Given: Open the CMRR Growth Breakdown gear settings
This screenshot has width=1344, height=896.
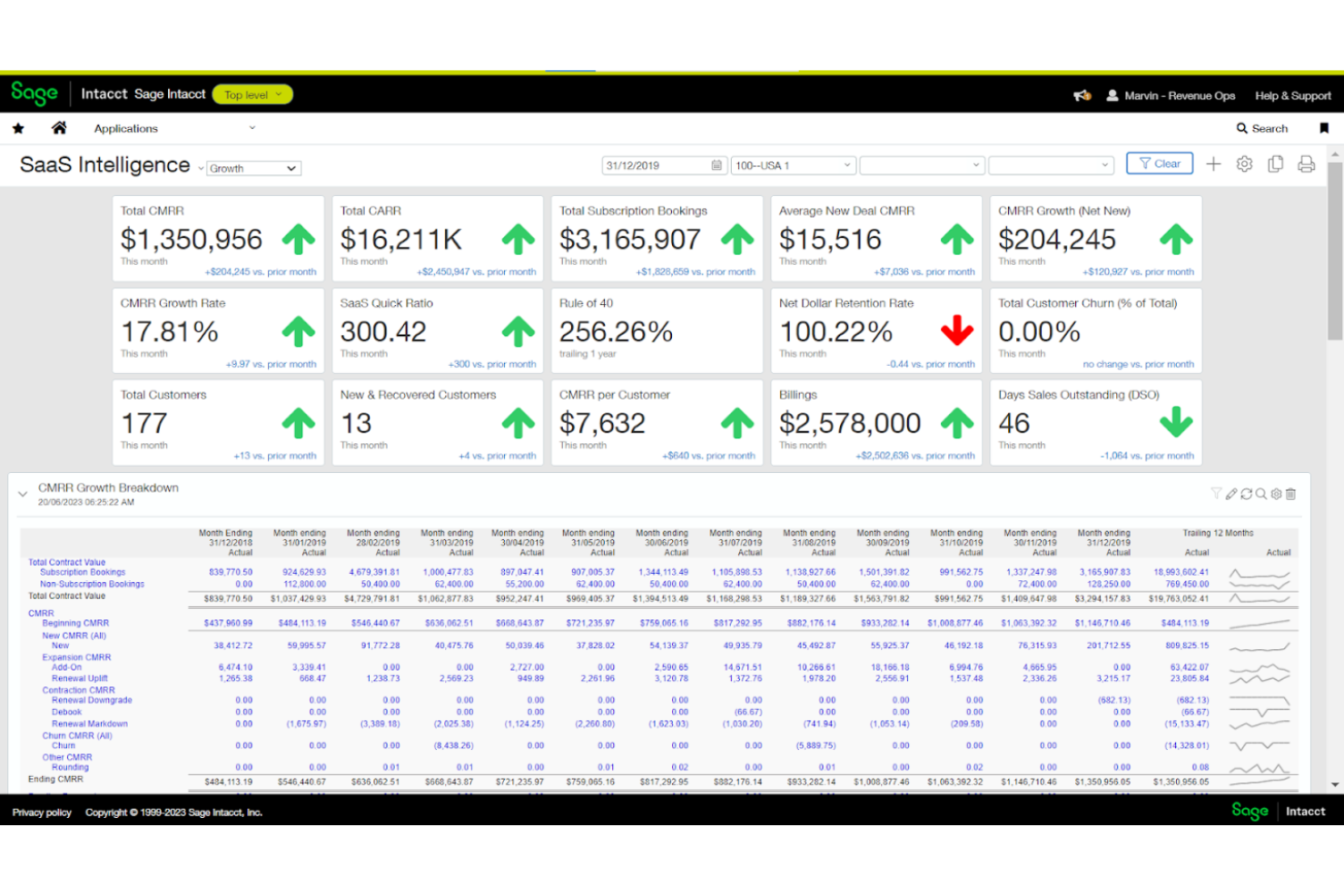Looking at the screenshot, I should coord(1276,494).
